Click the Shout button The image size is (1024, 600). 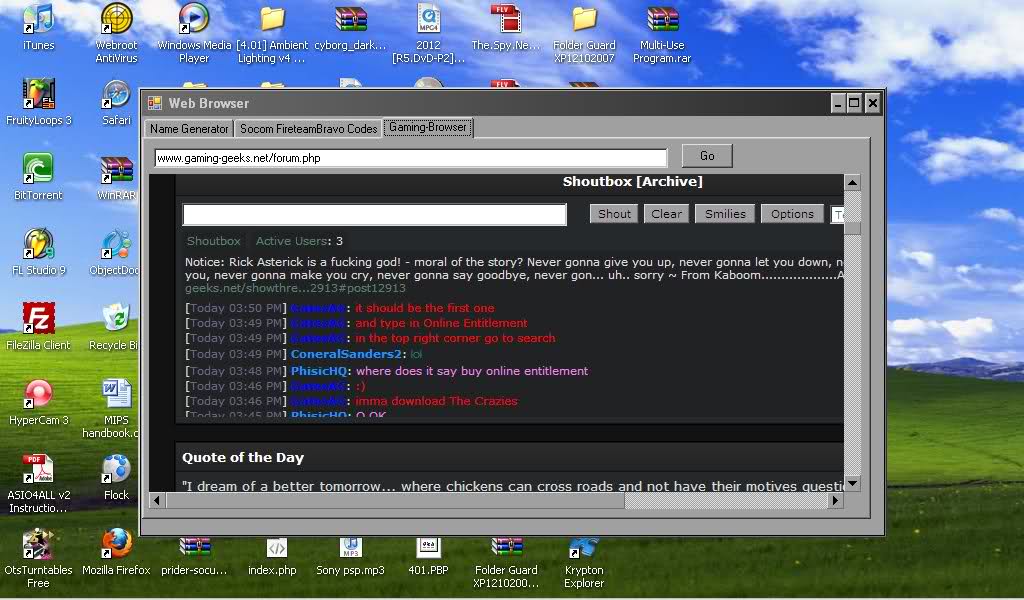[x=614, y=214]
